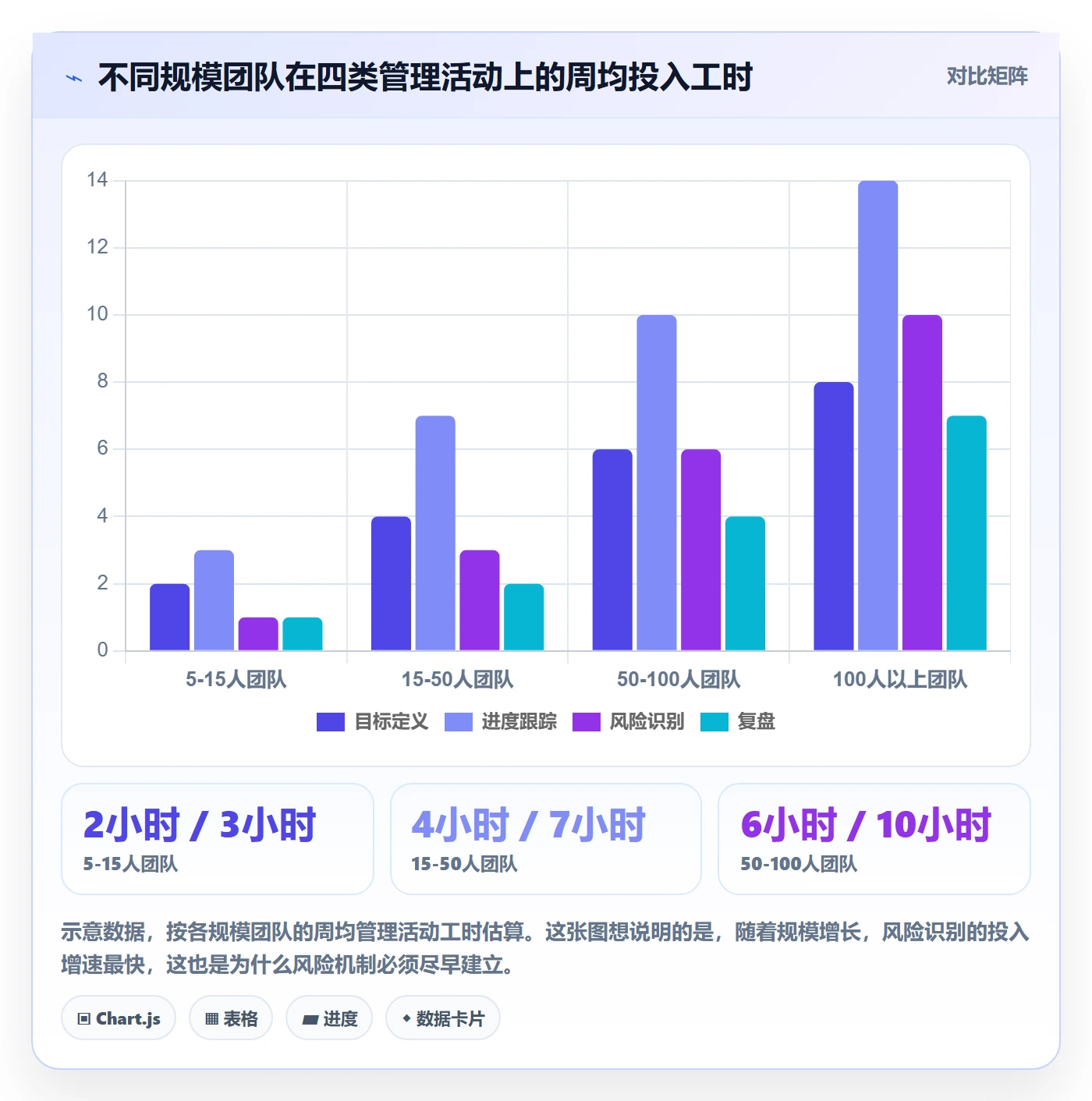
Task: Click the 复盘 bar for 100人以上团队
Action: (x=966, y=533)
